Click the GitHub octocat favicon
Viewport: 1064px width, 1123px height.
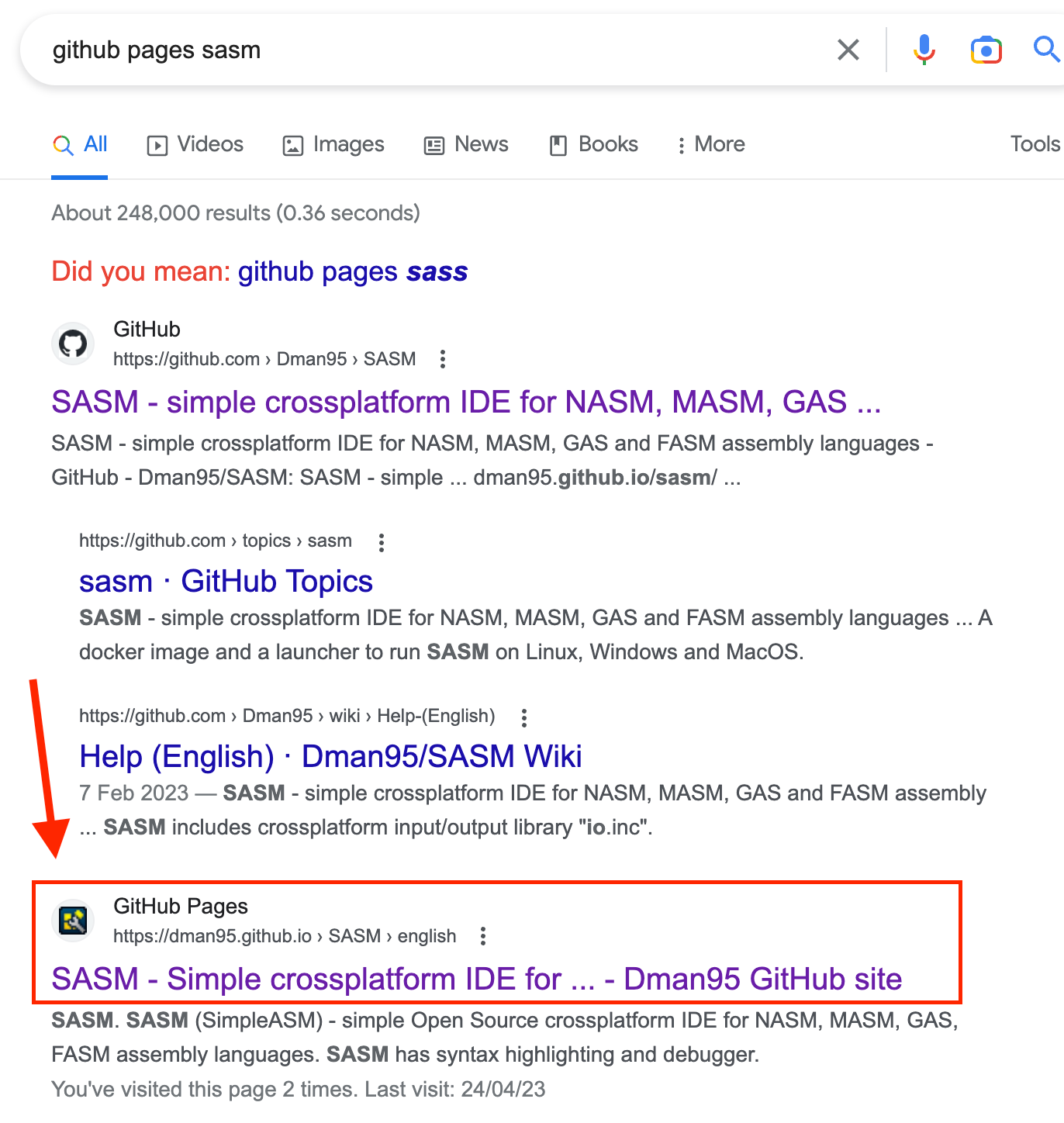pos(73,344)
